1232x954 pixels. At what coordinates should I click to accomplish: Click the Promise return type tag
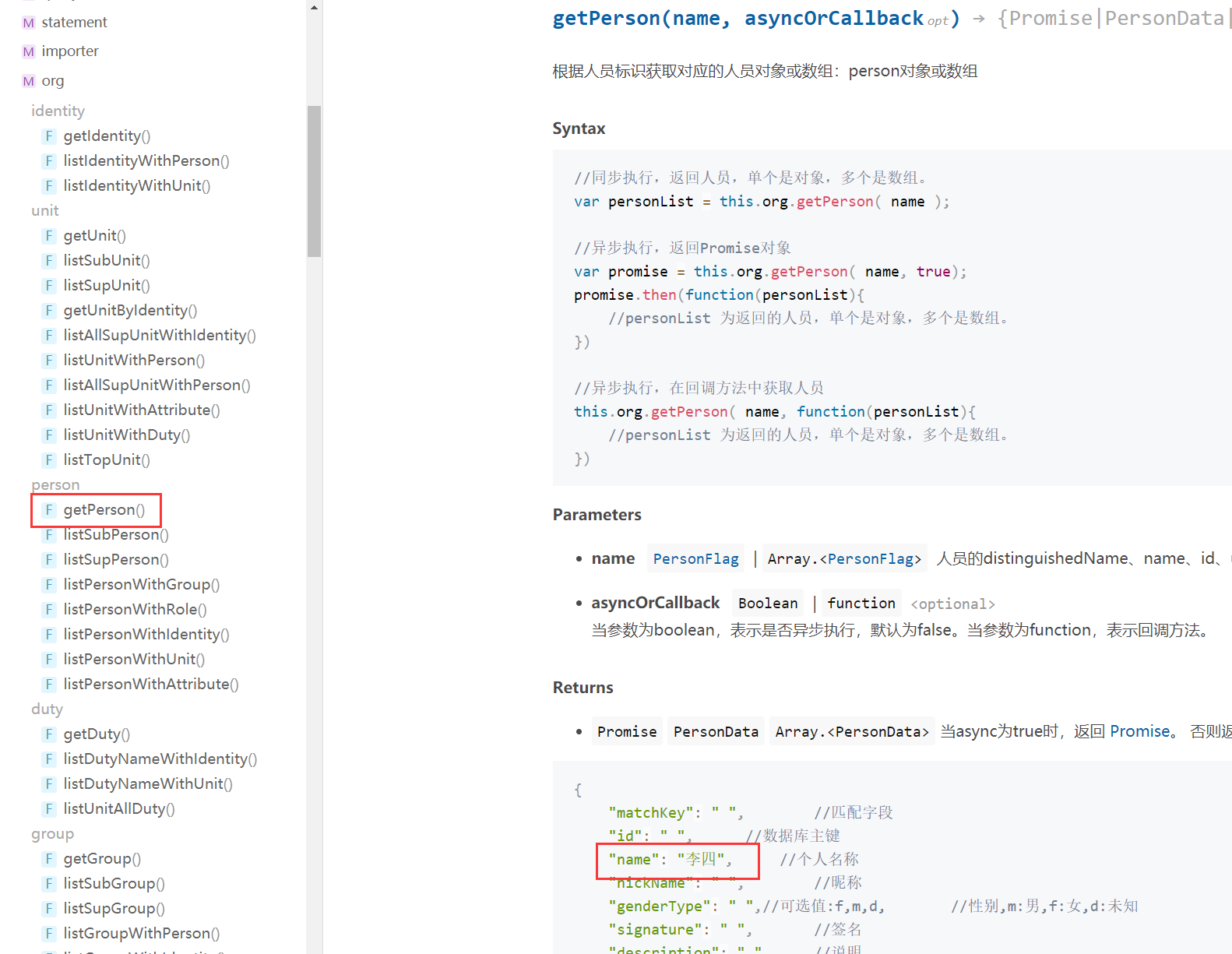627,731
